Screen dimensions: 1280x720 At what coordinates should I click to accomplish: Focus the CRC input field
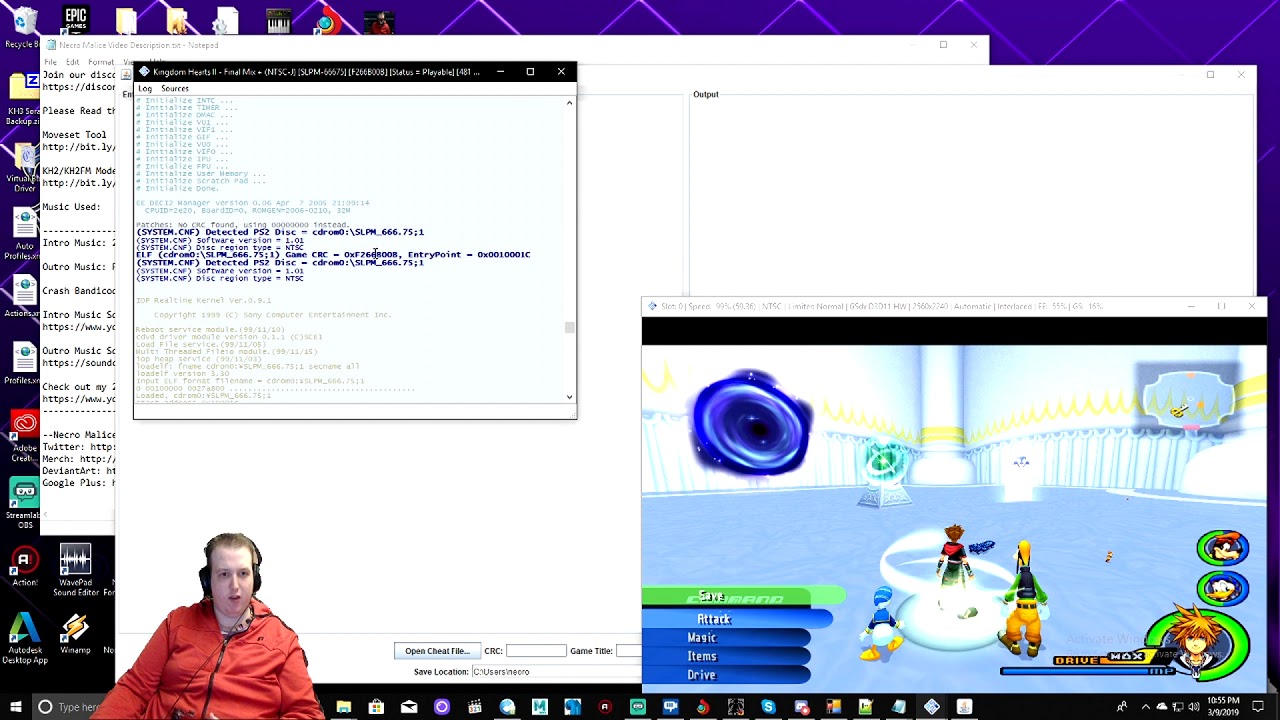click(x=536, y=651)
